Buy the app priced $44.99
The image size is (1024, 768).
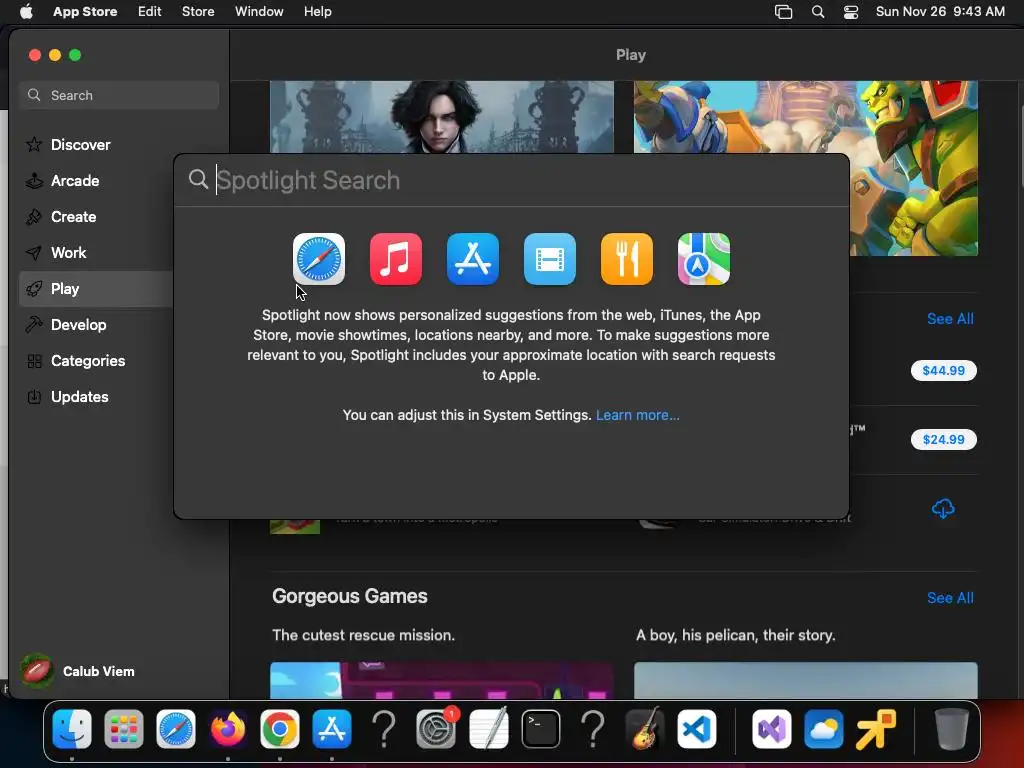943,370
